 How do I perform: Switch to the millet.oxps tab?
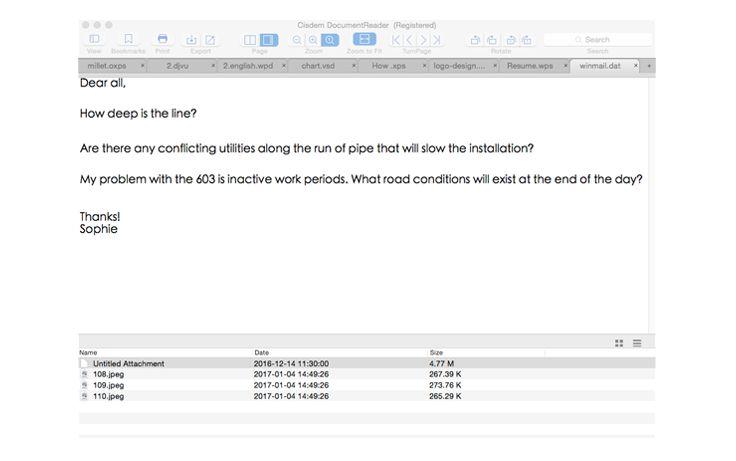pos(107,65)
